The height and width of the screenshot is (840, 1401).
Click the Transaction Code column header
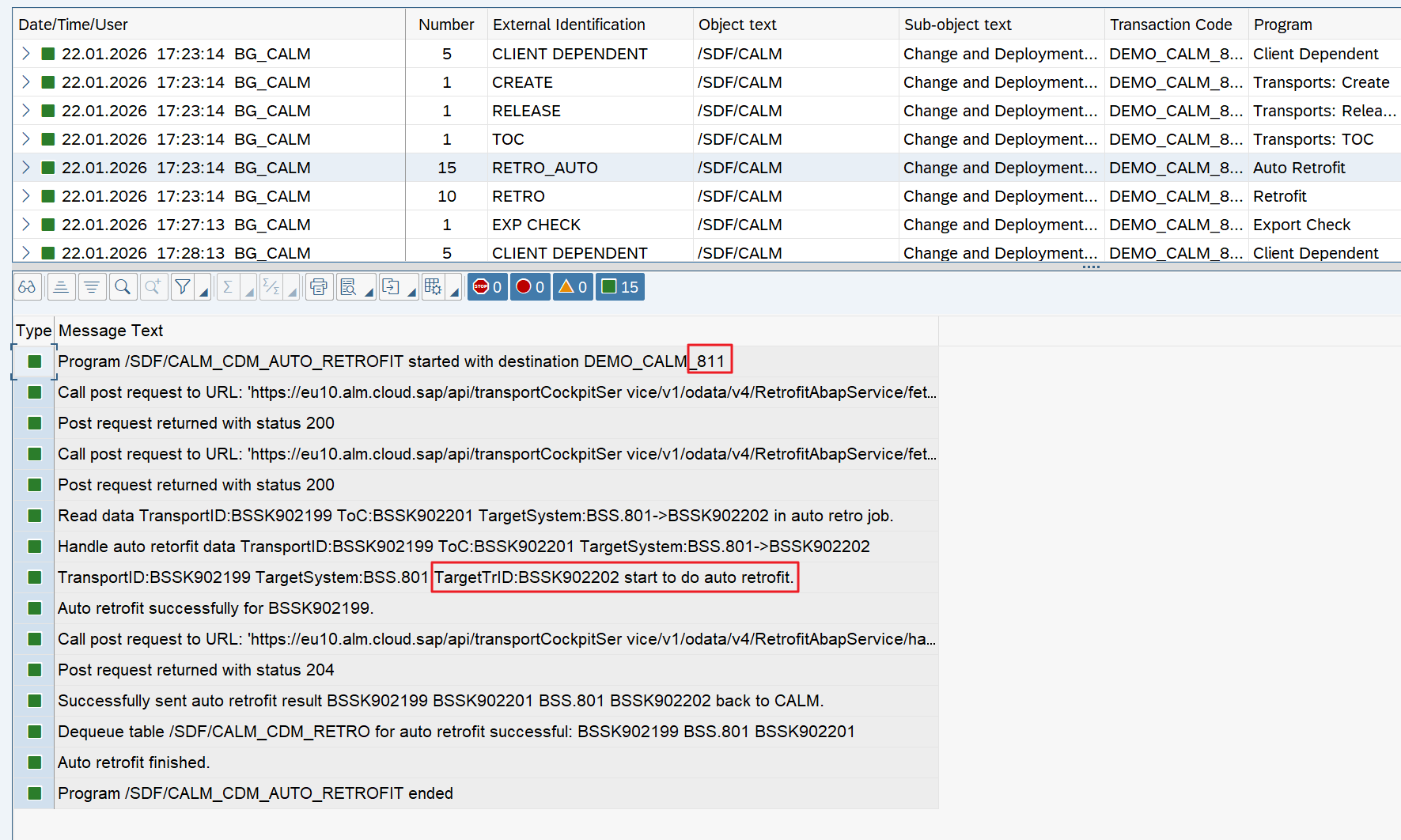tap(1170, 25)
